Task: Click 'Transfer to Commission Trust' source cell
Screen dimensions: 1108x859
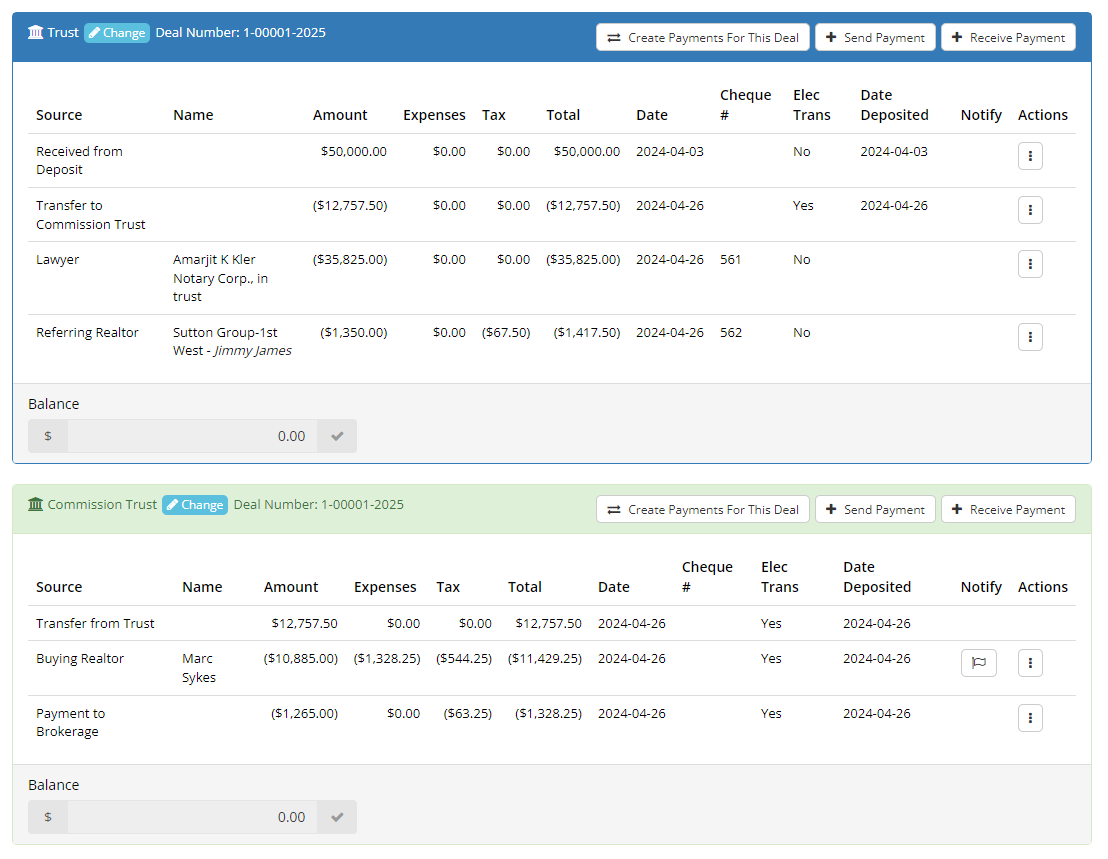Action: [90, 215]
